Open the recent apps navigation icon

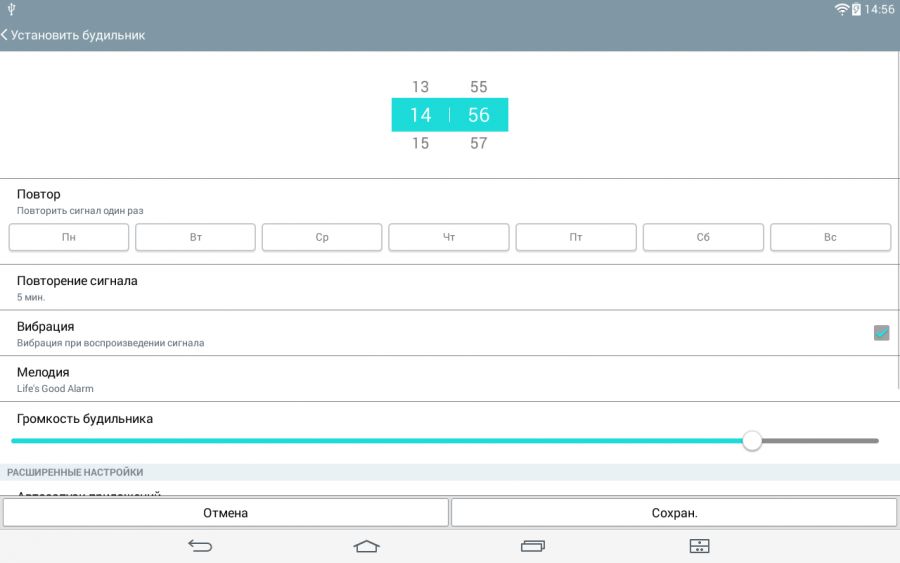coord(533,546)
